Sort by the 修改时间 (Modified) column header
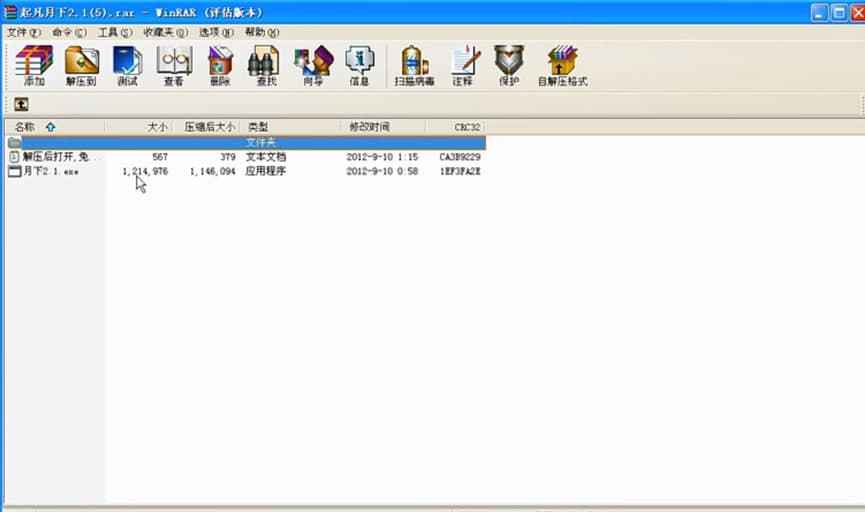 pyautogui.click(x=384, y=127)
